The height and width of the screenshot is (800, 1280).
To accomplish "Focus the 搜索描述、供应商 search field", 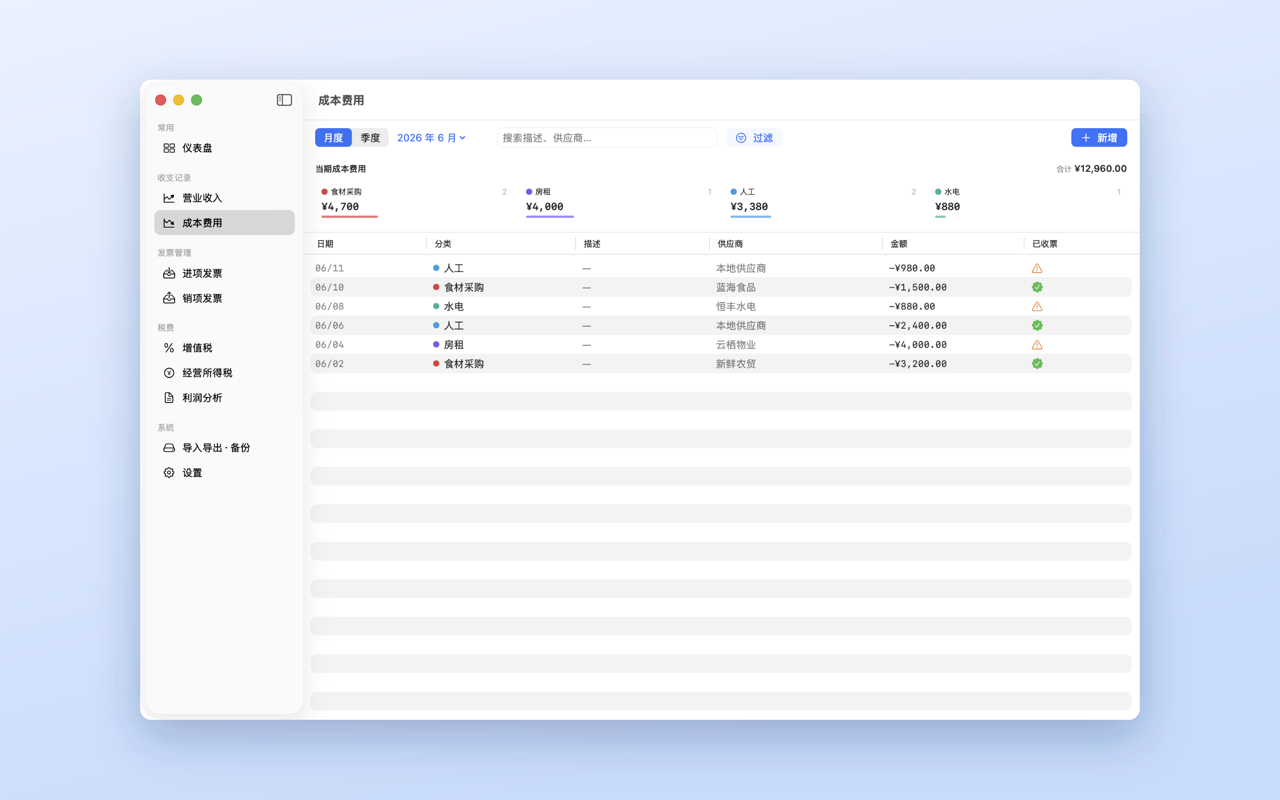I will tap(607, 138).
